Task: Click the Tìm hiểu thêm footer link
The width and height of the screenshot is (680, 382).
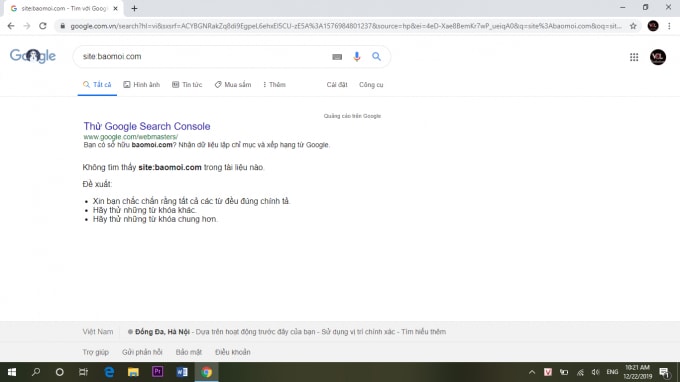Action: (x=423, y=332)
